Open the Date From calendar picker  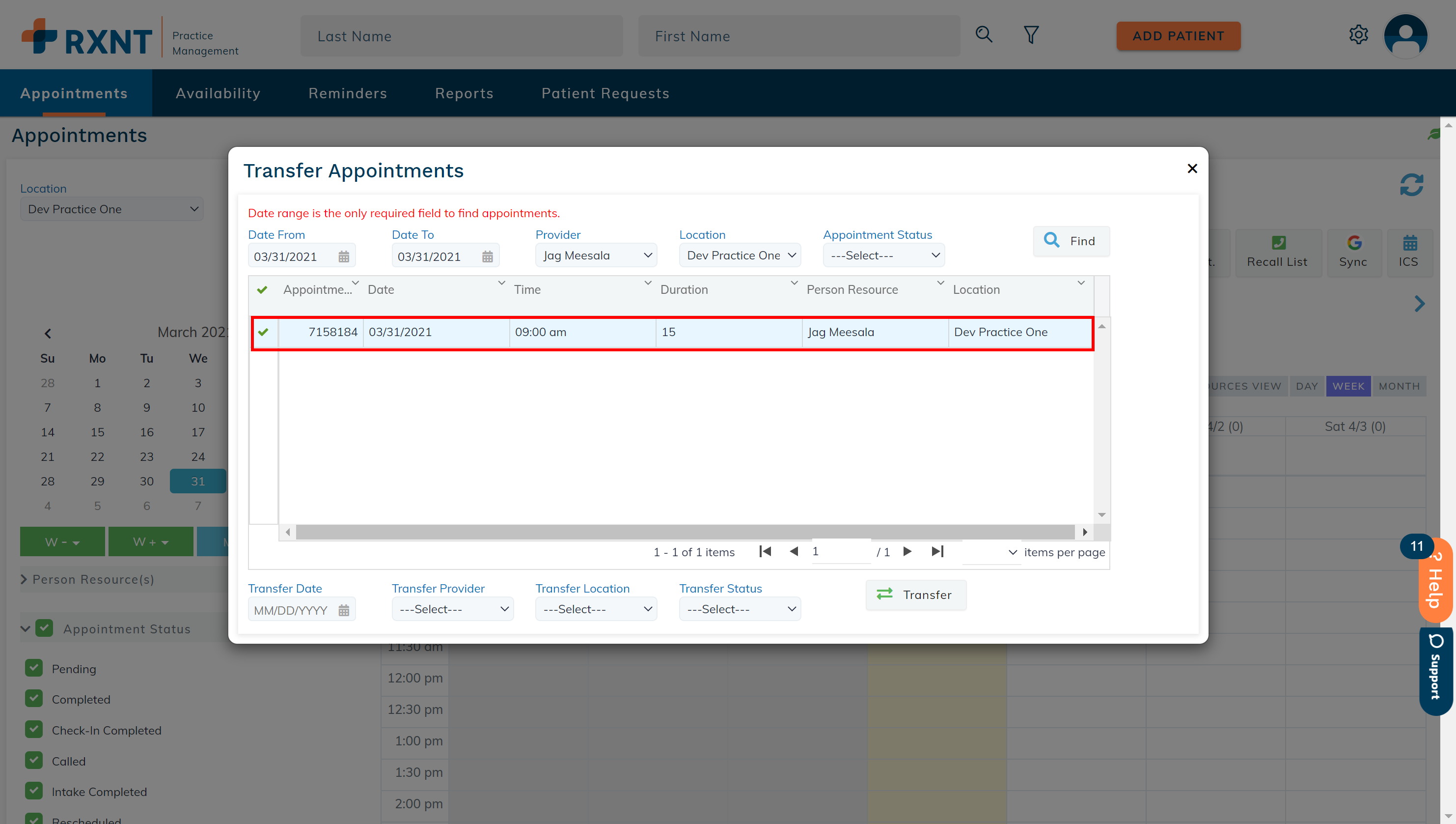343,257
